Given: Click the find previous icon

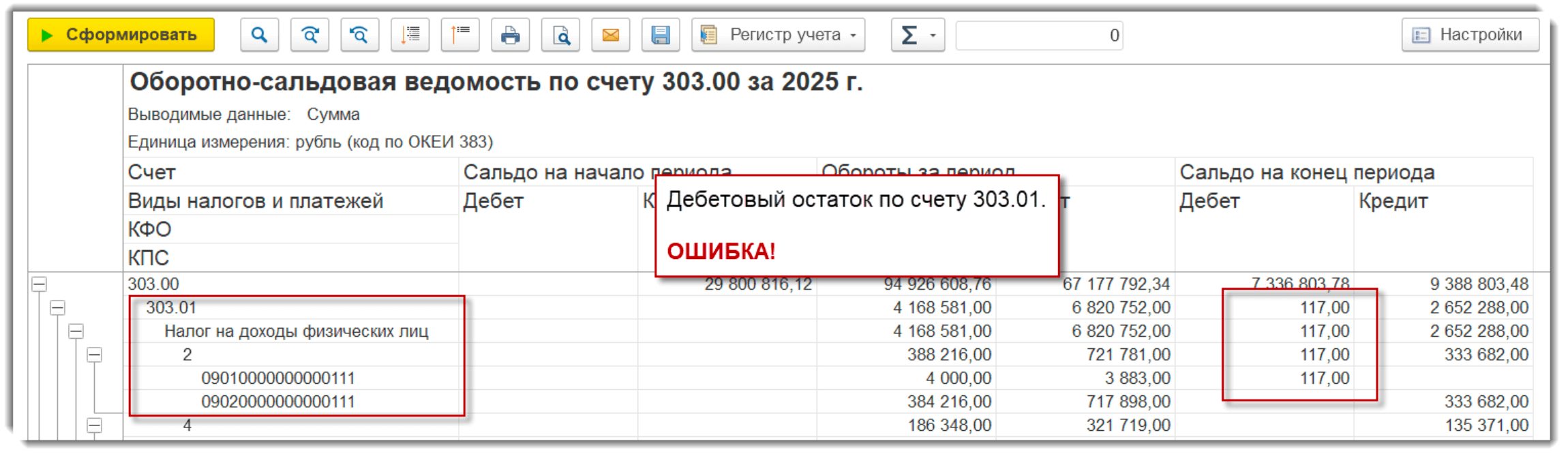Looking at the screenshot, I should click(x=359, y=35).
